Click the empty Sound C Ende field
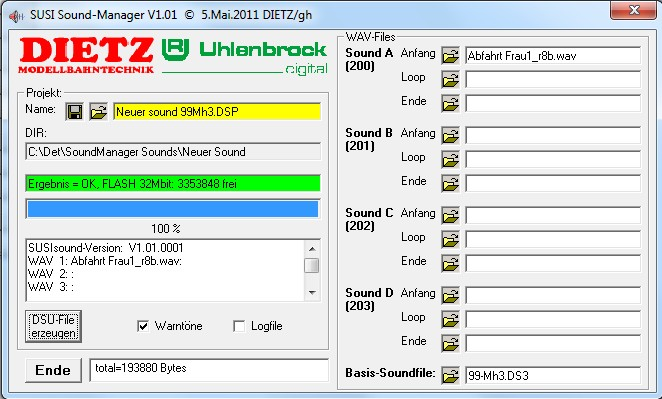The height and width of the screenshot is (399, 662). (x=553, y=263)
